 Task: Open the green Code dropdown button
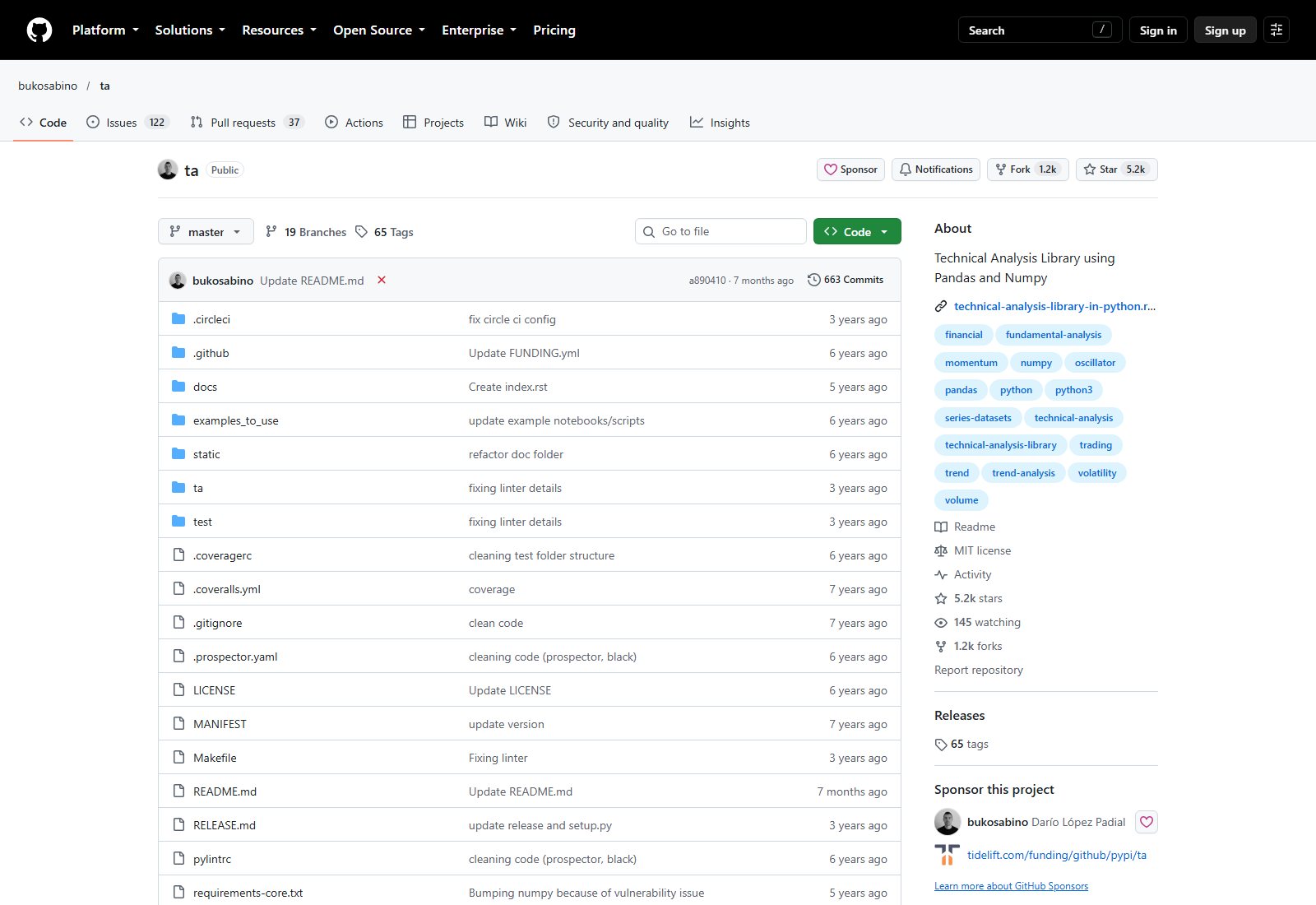(x=857, y=232)
